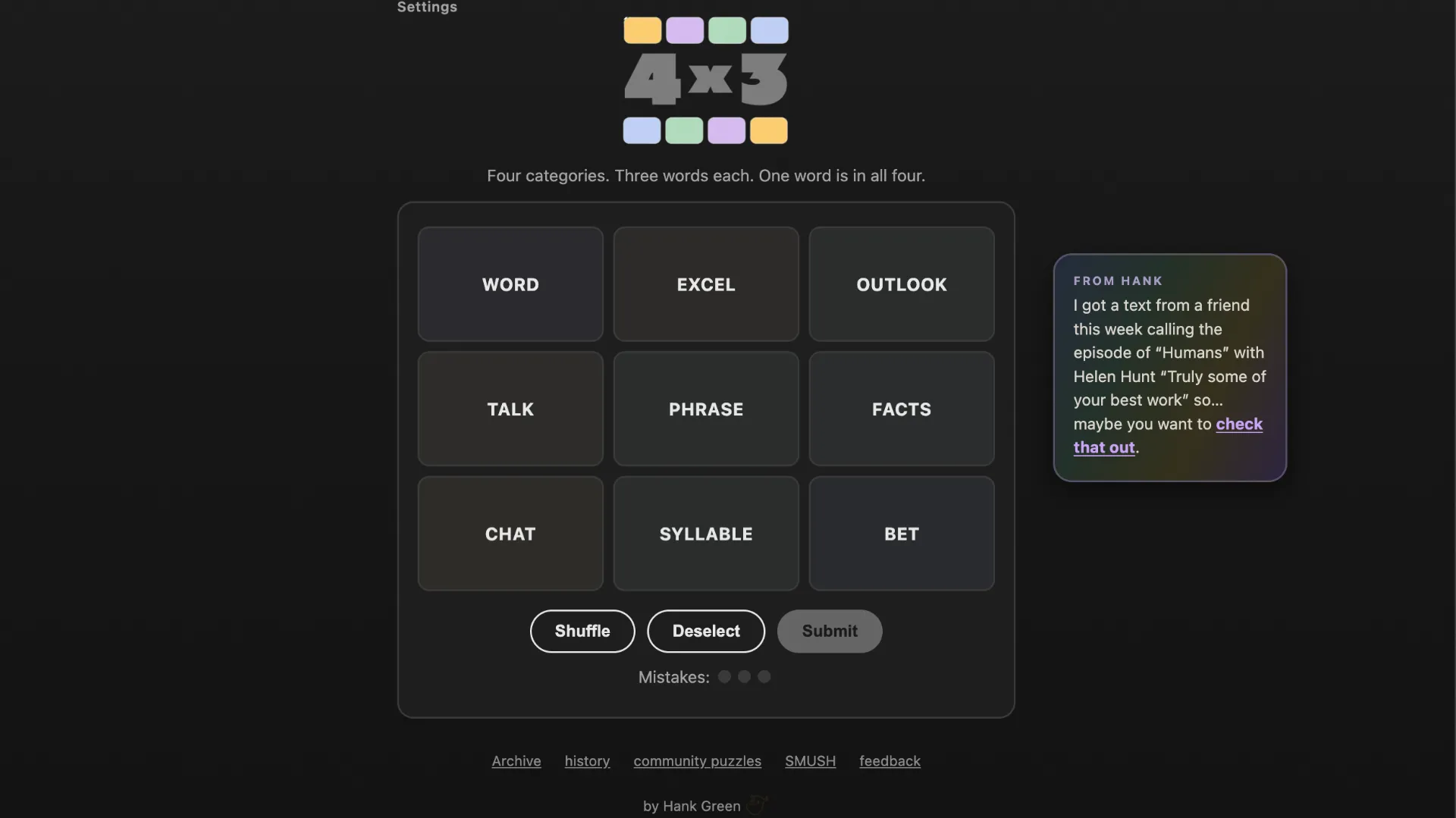Select the WORD tile
Viewport: 1456px width, 818px height.
coord(510,284)
